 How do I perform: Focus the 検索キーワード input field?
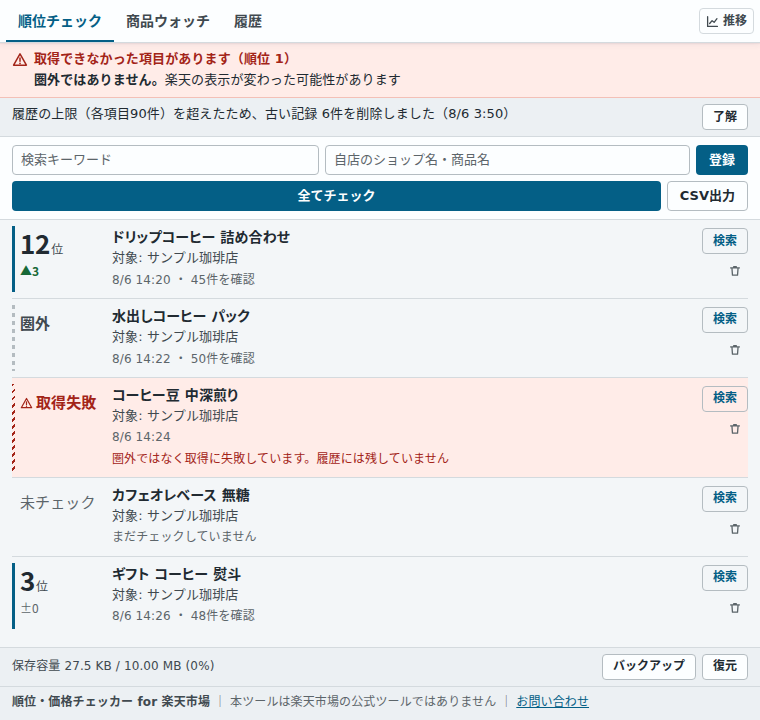[x=165, y=160]
